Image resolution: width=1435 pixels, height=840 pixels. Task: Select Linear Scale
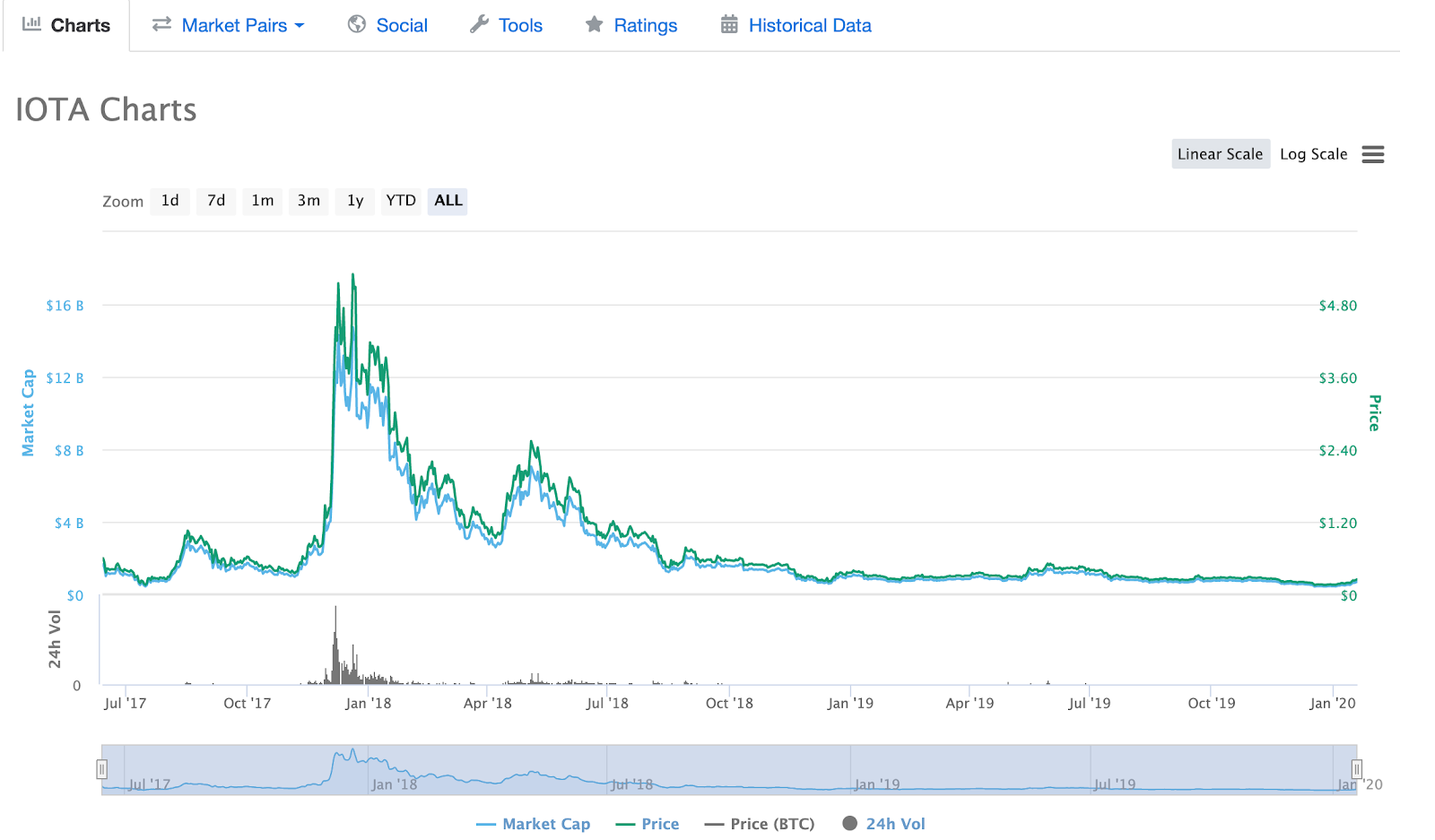tap(1220, 154)
